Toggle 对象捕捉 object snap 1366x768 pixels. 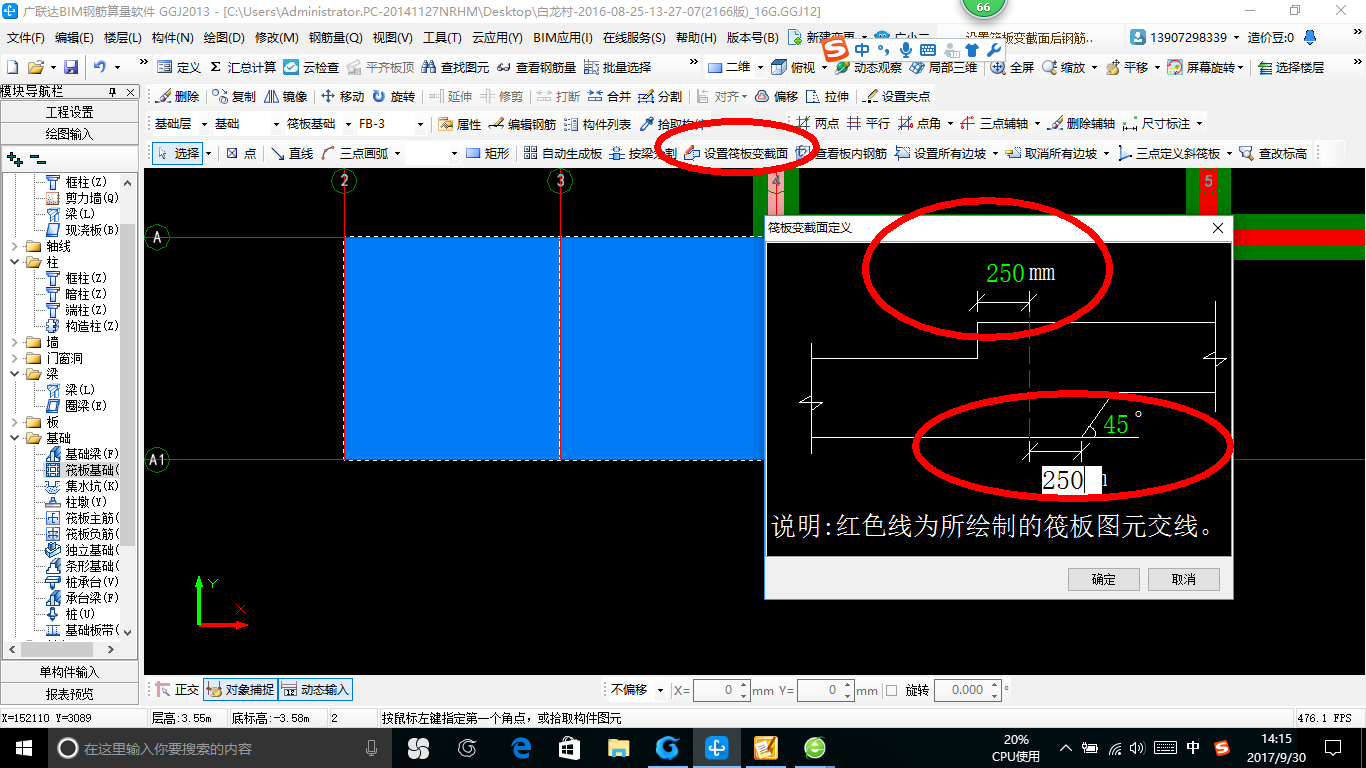pyautogui.click(x=240, y=690)
